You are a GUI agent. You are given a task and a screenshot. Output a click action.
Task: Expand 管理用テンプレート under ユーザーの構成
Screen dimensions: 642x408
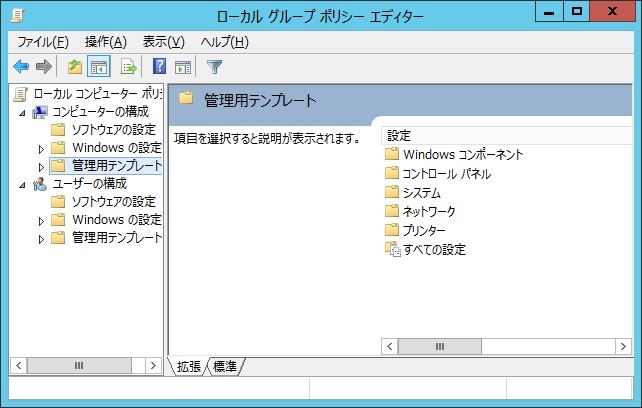(x=41, y=239)
